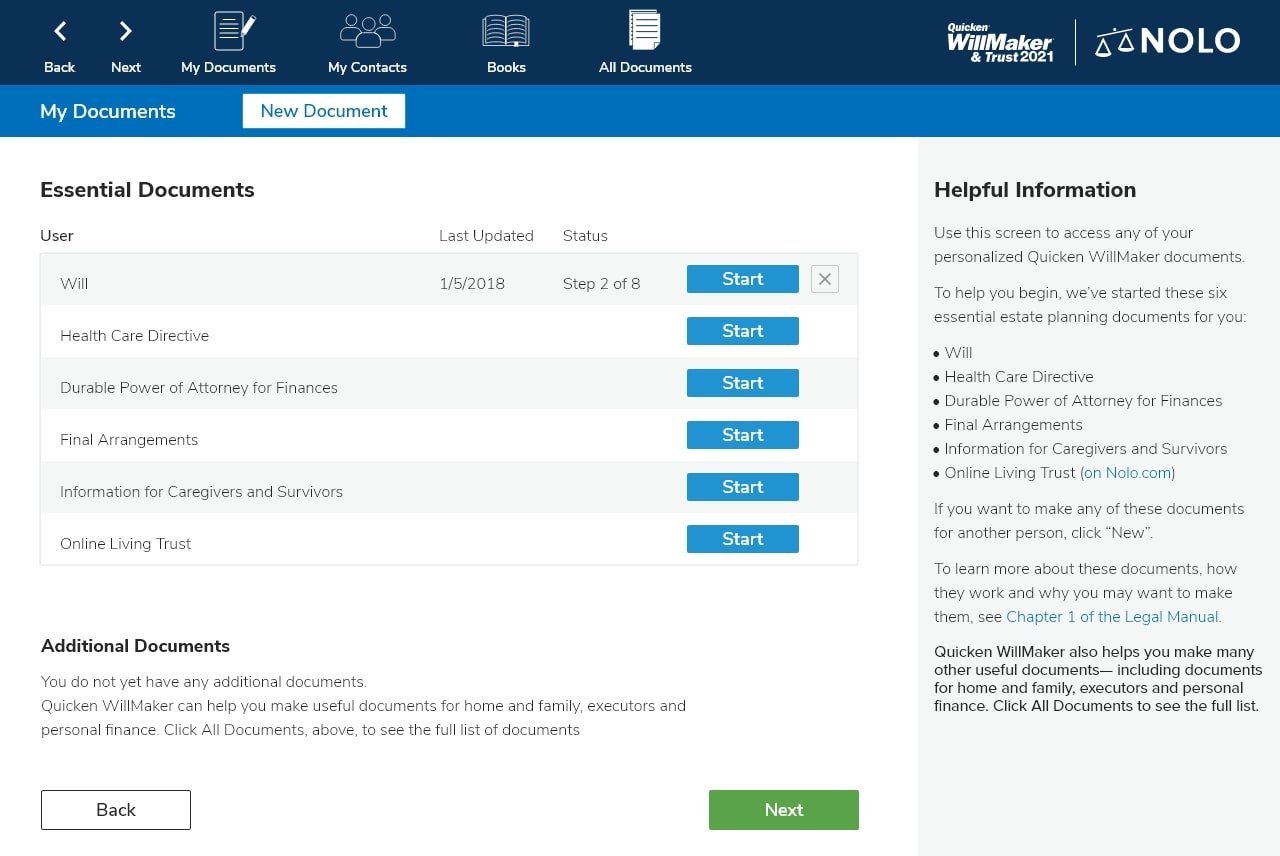Start the Will document
Screen dimensions: 1280x856
pyautogui.click(x=742, y=279)
